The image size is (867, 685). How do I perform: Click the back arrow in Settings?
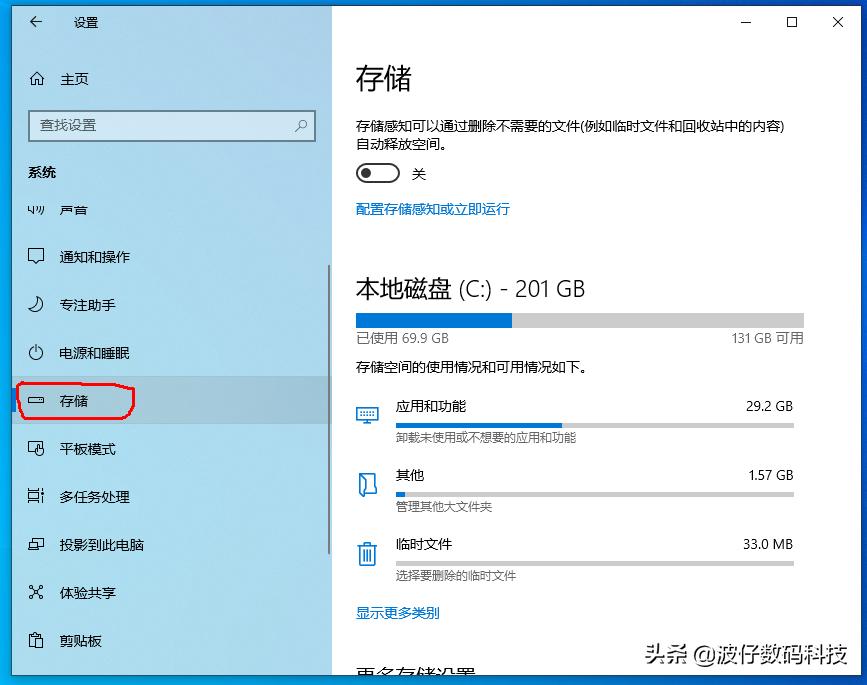click(35, 22)
